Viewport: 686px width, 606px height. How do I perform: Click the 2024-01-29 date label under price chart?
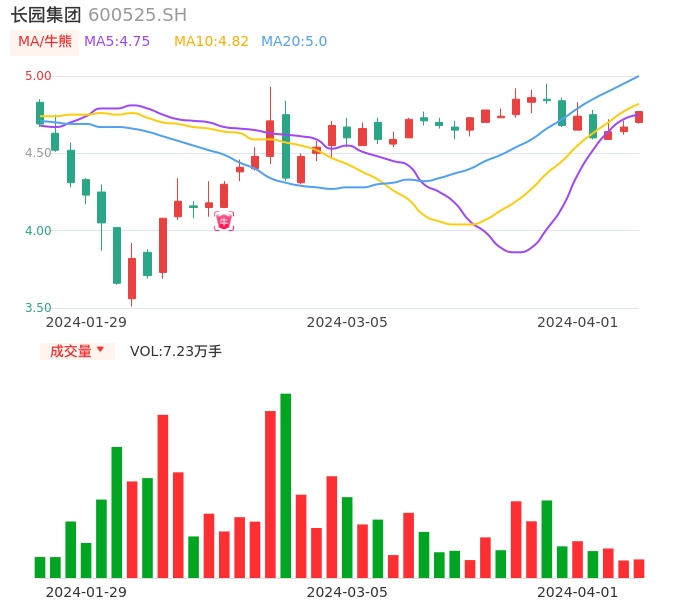click(87, 322)
